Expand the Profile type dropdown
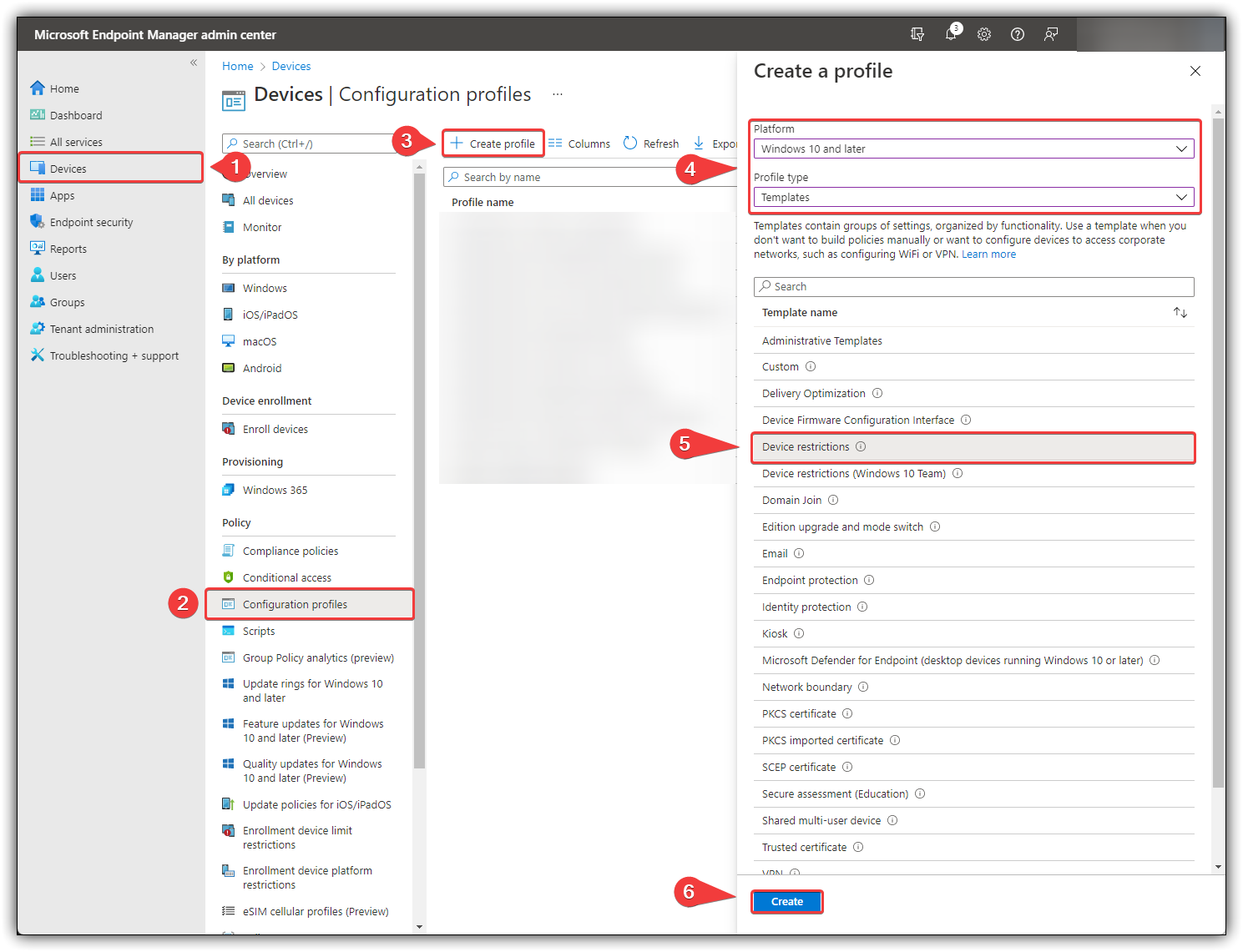Screen dimensions: 1243x952 pyautogui.click(x=973, y=197)
